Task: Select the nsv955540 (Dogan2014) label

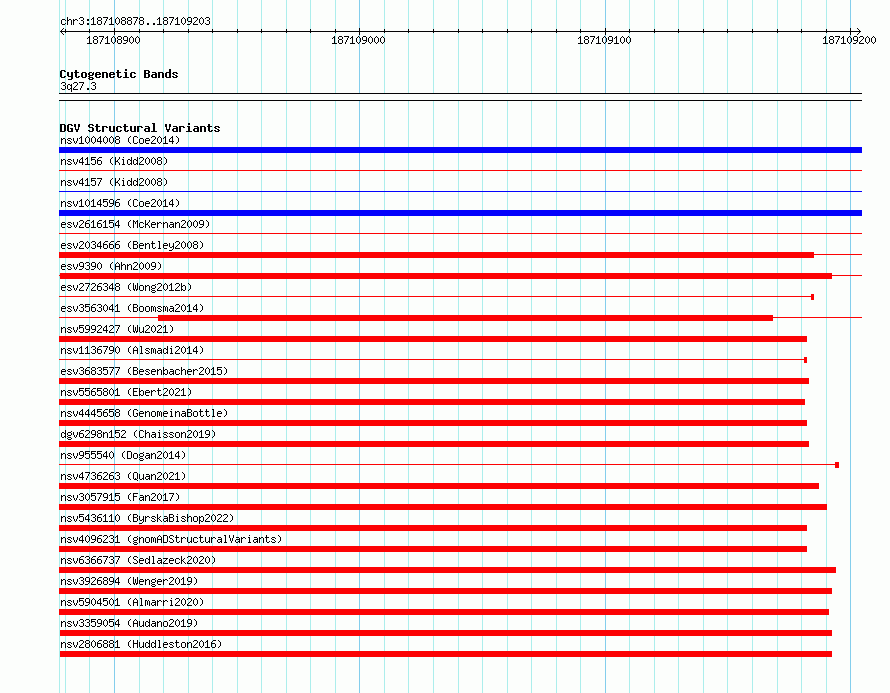Action: click(x=123, y=455)
